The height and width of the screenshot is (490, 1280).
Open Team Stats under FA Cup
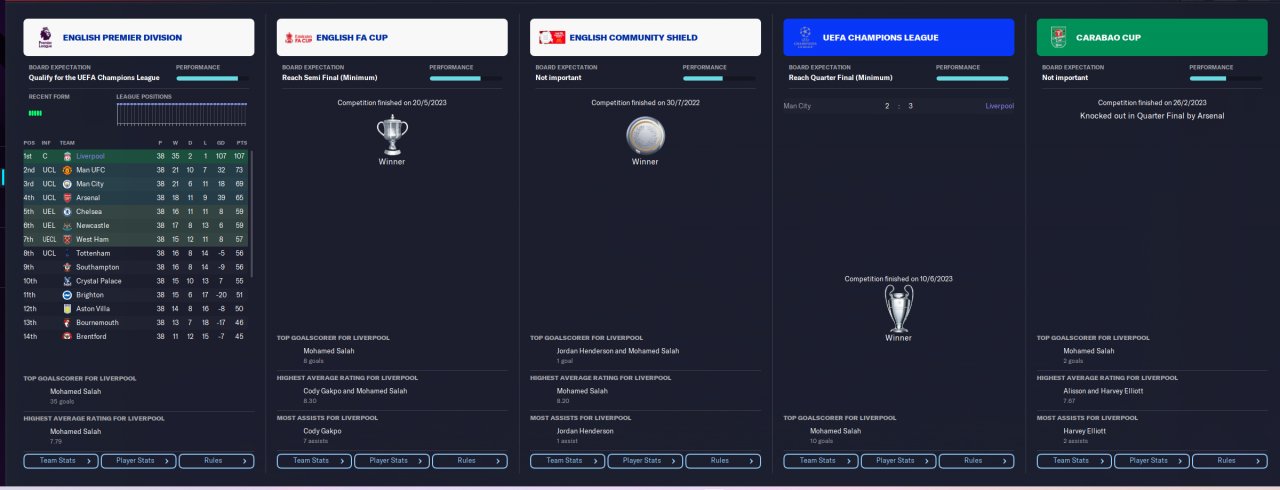click(314, 461)
